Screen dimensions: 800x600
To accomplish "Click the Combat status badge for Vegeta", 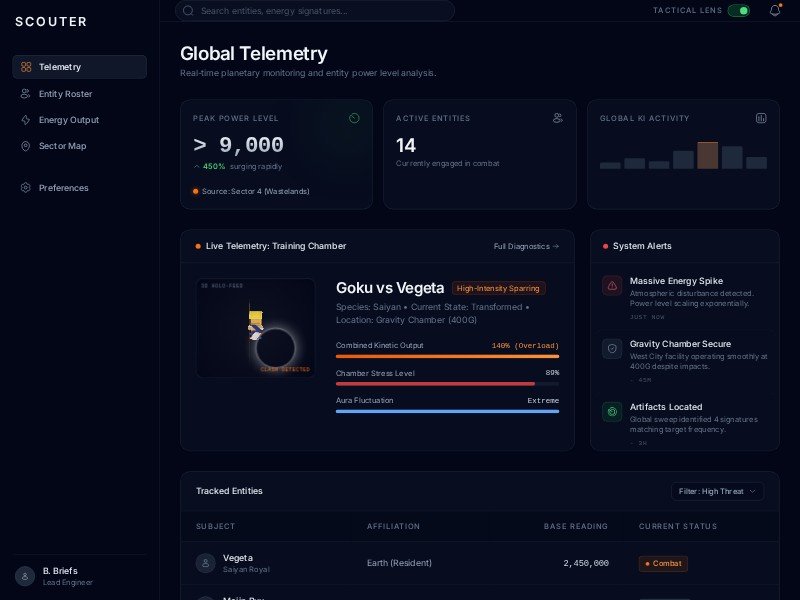I will tap(663, 564).
